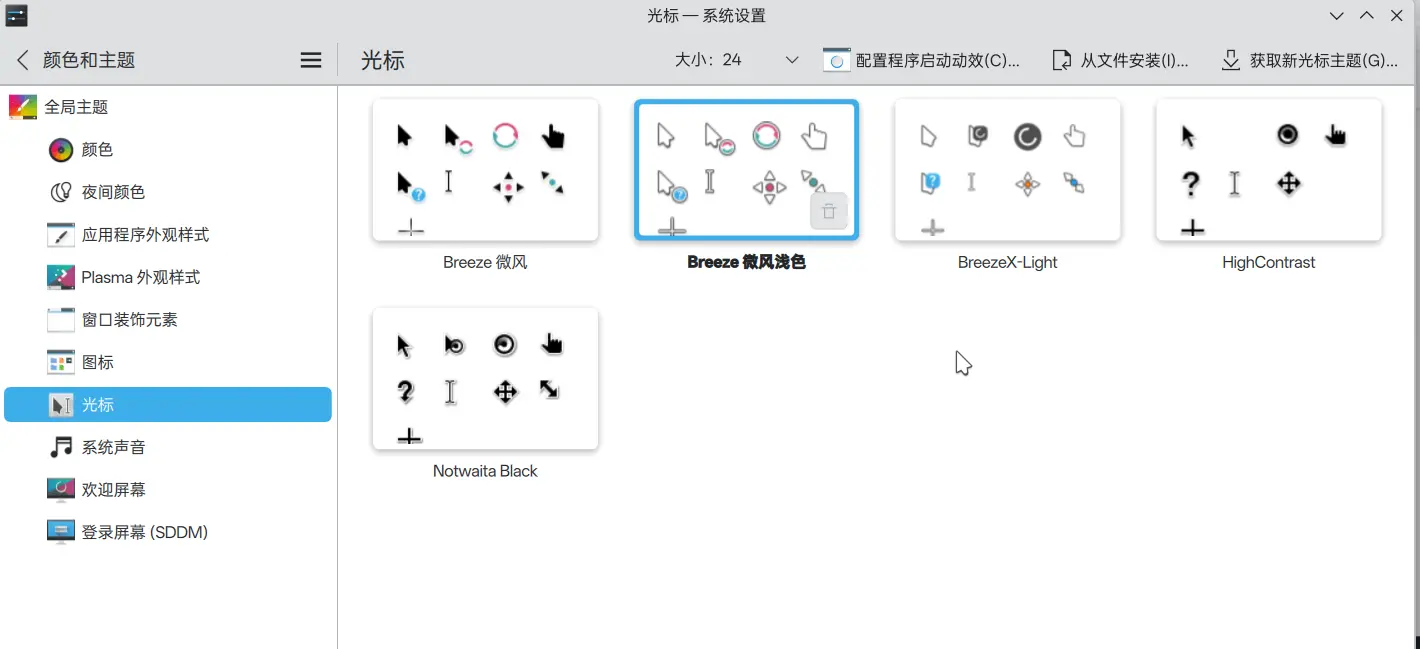Click the 光标 sidebar icon

[61, 405]
